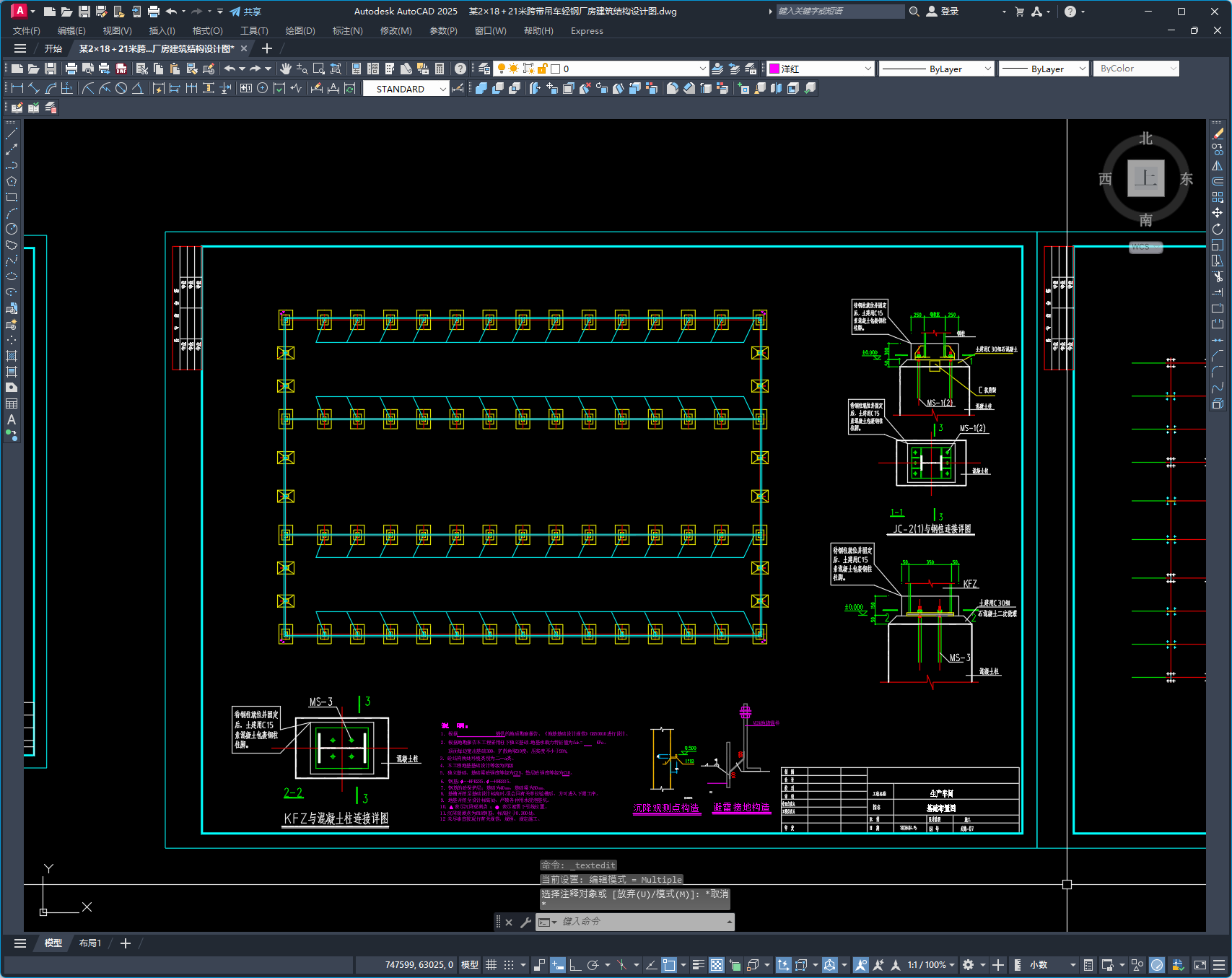Select the Rectangle drawing tool

12,197
